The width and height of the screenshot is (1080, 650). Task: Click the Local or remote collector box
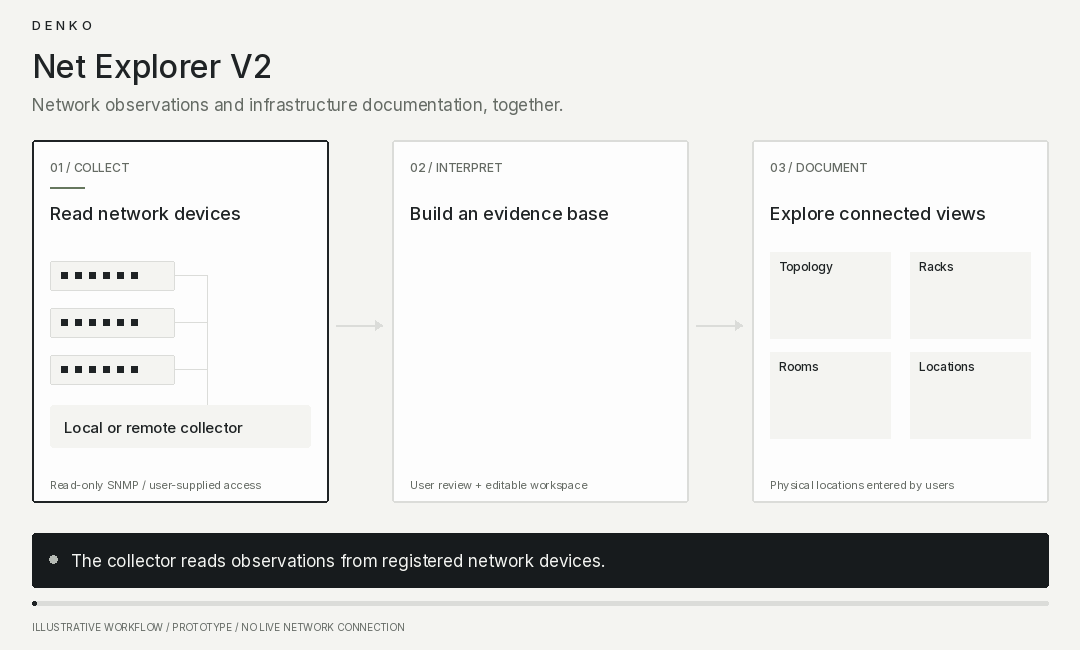180,427
